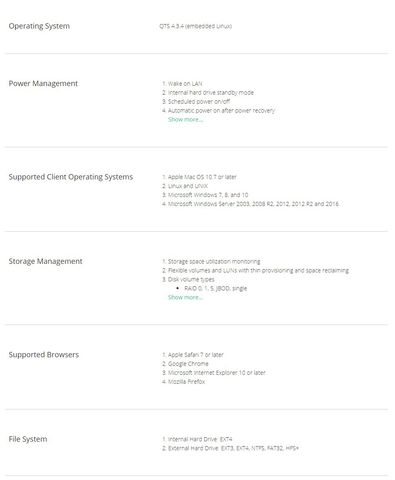Click the File System heading
This screenshot has width=395, height=480.
coord(28,439)
